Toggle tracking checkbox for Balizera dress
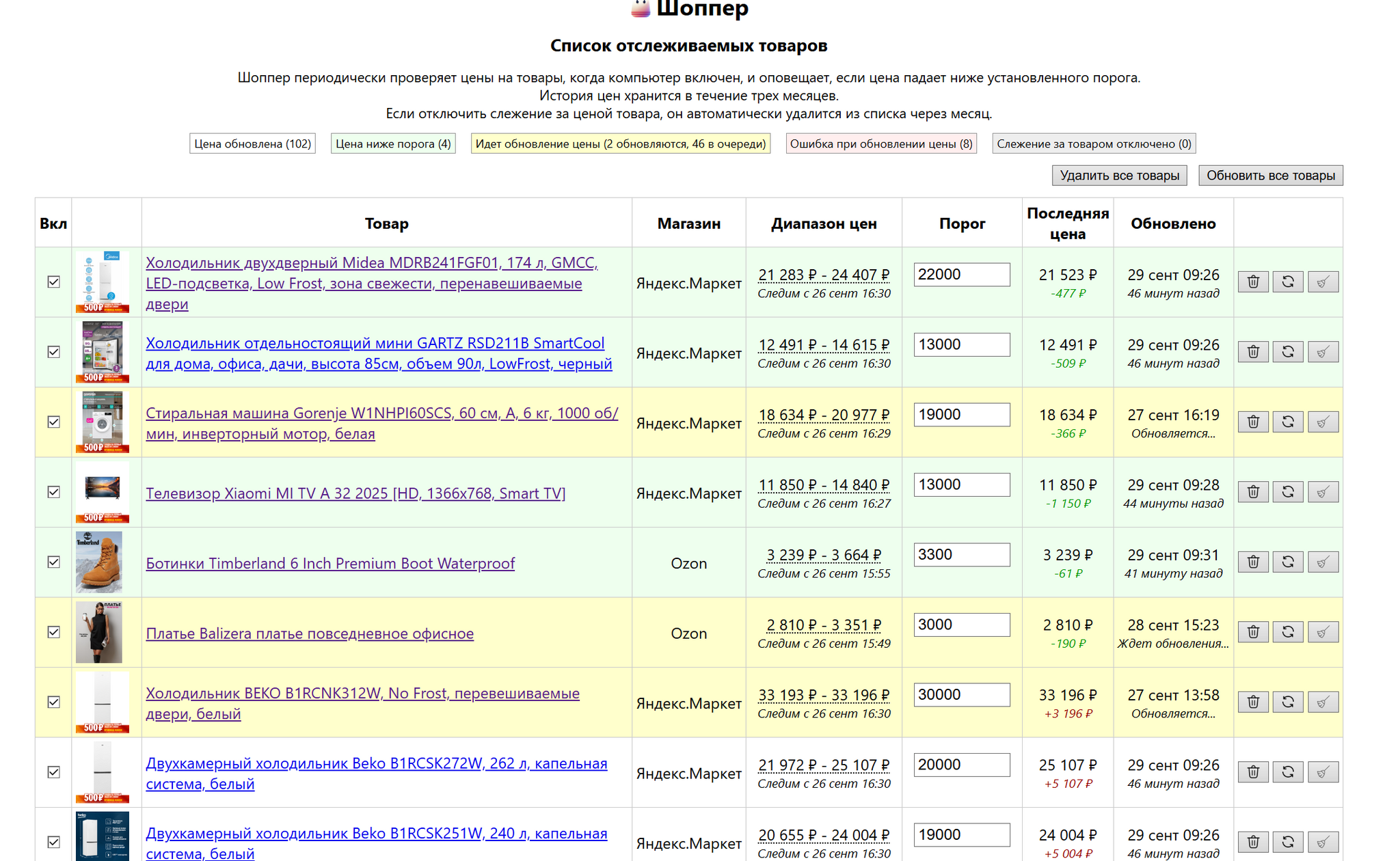 pos(54,632)
